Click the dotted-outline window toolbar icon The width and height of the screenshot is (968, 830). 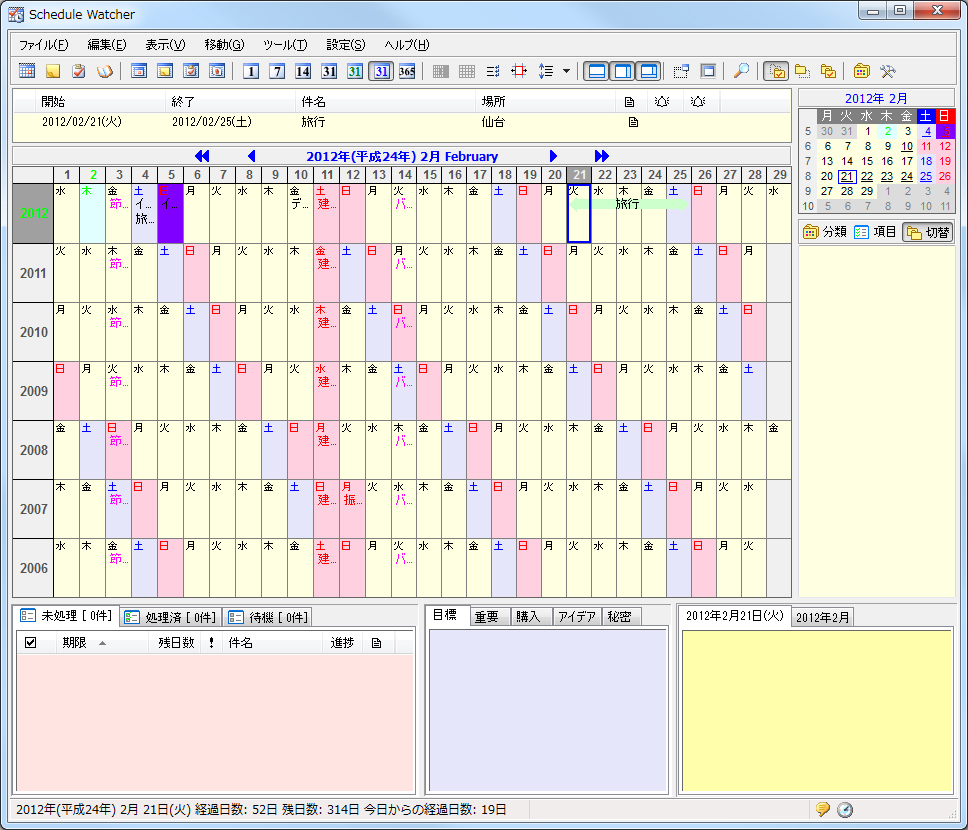tap(681, 71)
